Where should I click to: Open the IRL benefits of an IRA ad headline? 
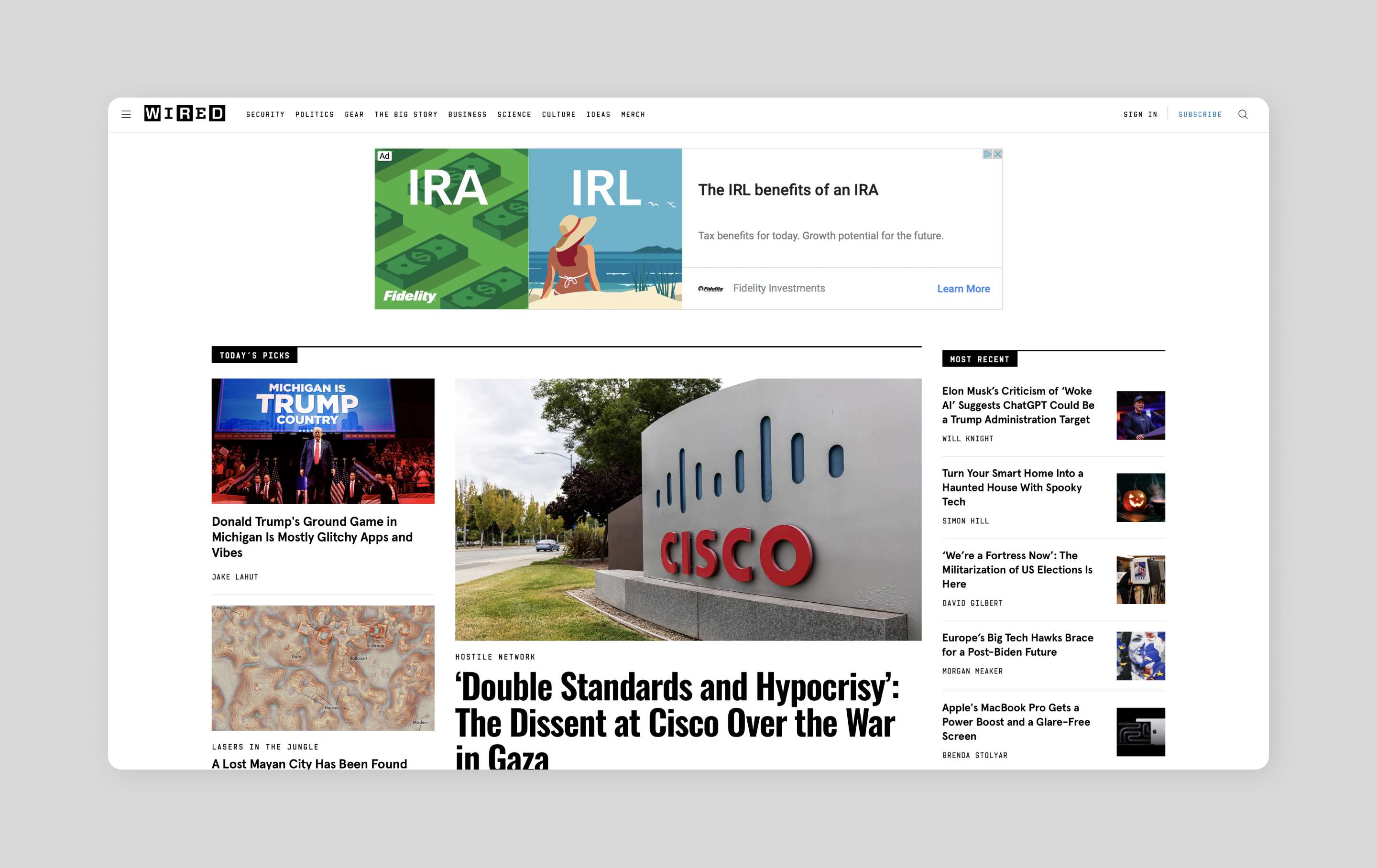point(787,190)
